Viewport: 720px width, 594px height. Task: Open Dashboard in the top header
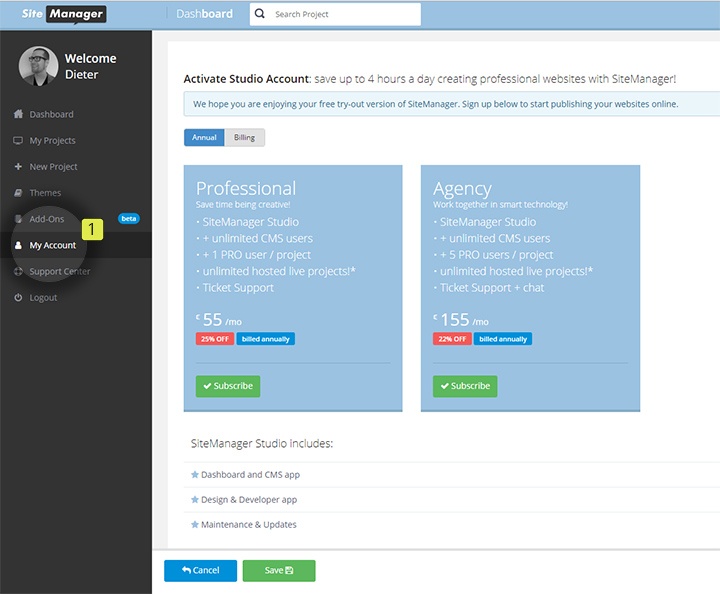pyautogui.click(x=204, y=14)
